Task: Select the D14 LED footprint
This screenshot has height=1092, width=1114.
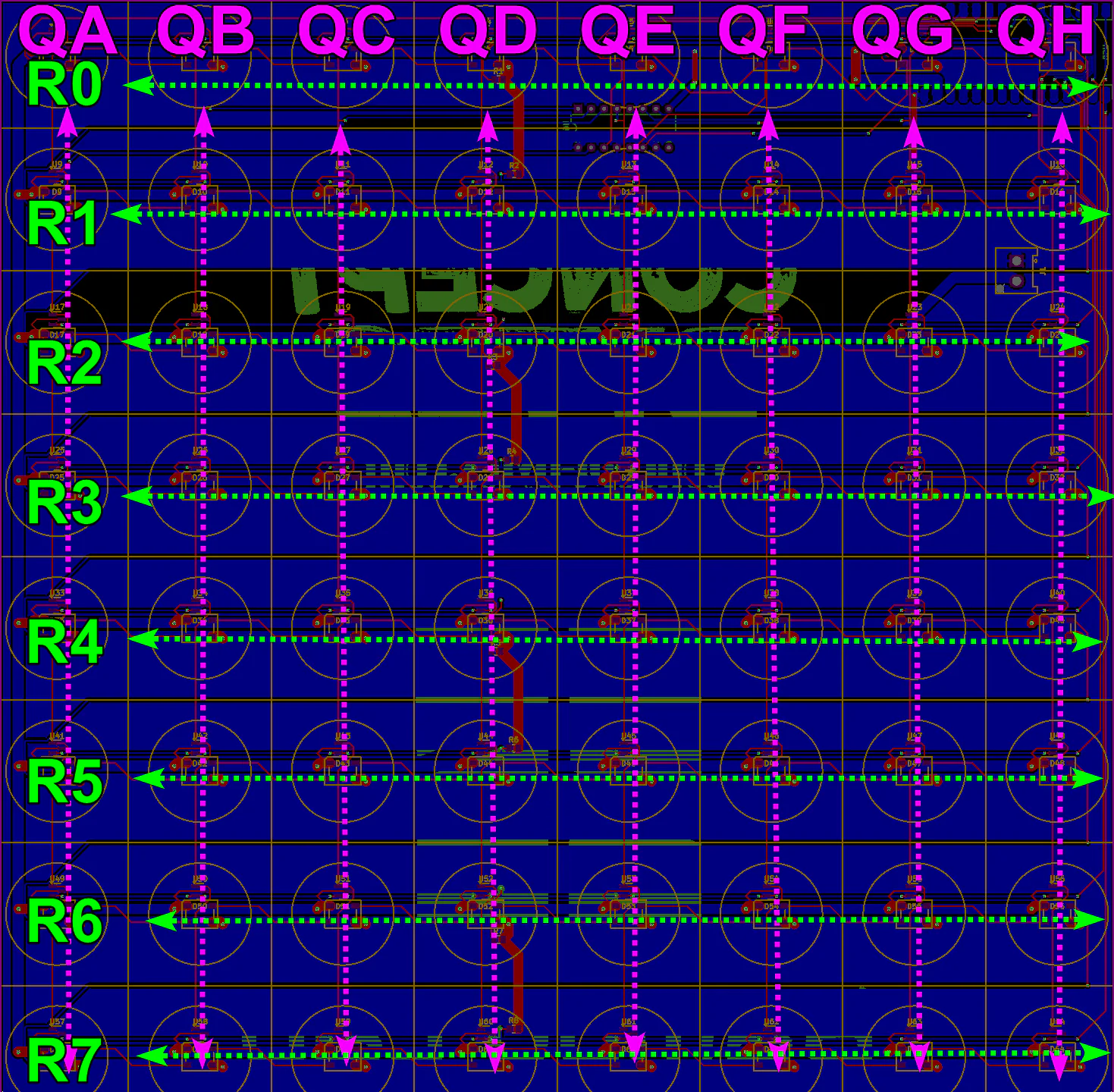Action: (x=771, y=199)
